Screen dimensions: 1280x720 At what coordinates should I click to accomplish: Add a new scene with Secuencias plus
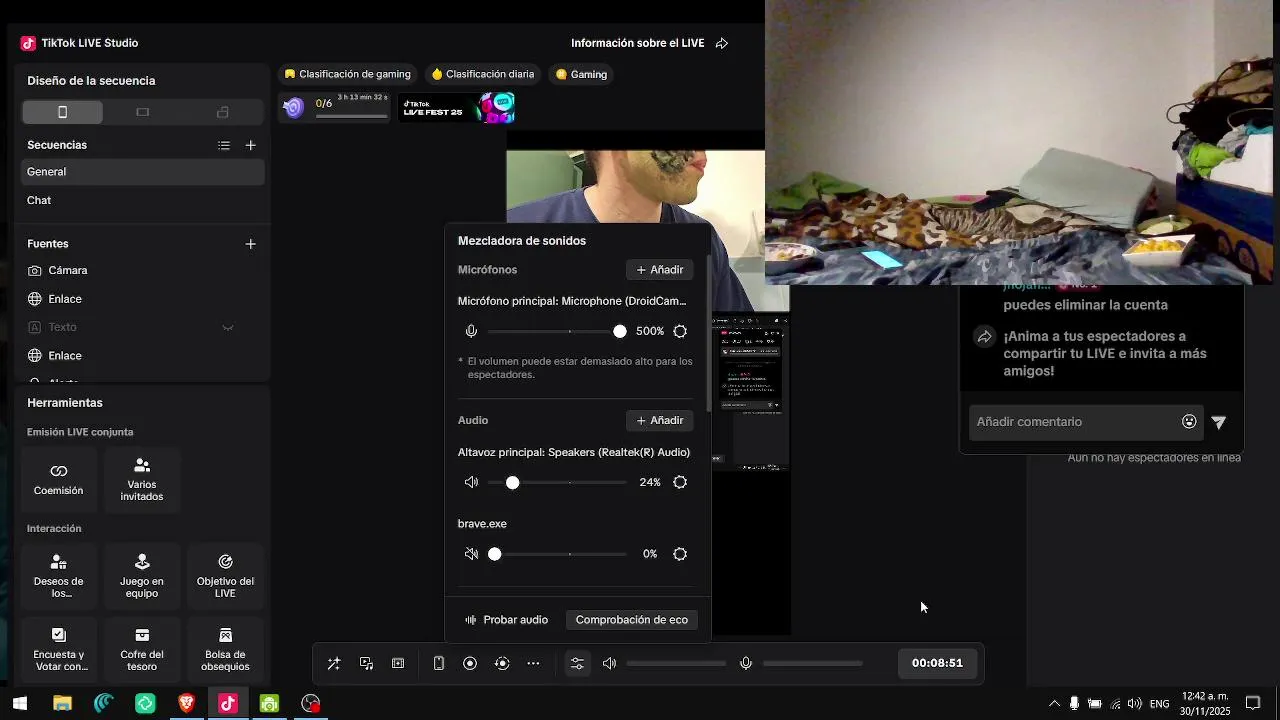click(251, 145)
